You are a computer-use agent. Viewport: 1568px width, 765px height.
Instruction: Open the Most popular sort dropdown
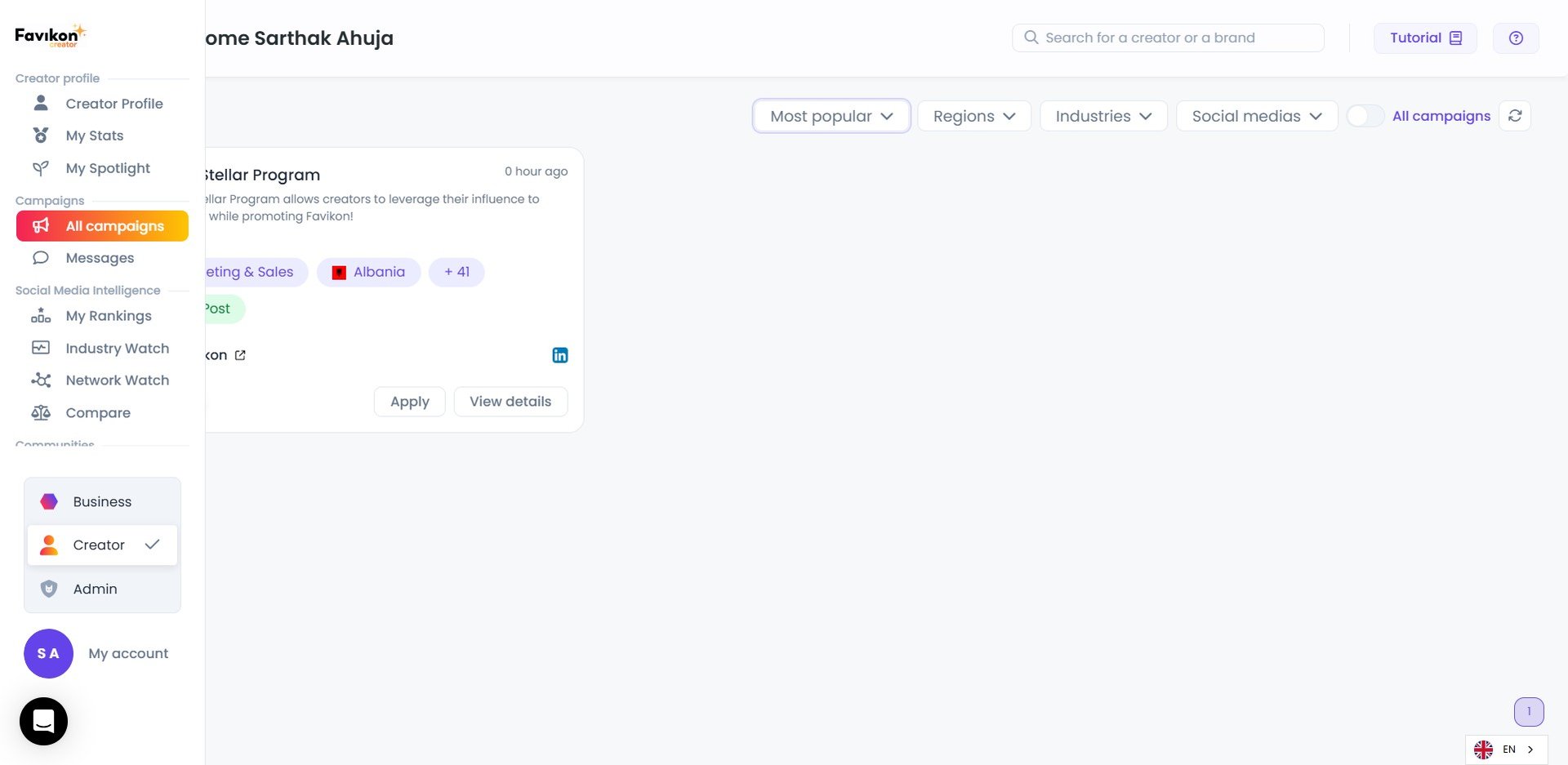pos(831,116)
